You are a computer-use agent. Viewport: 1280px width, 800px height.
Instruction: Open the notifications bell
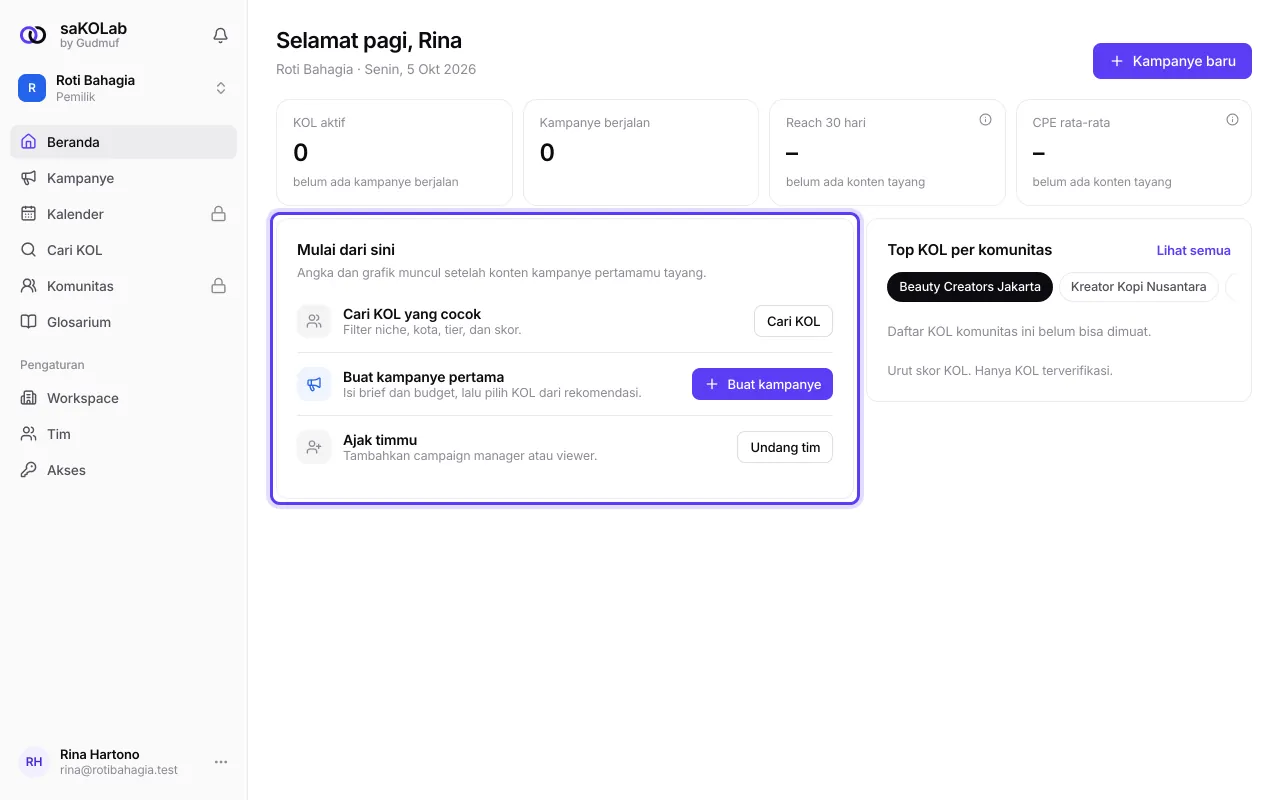(221, 35)
